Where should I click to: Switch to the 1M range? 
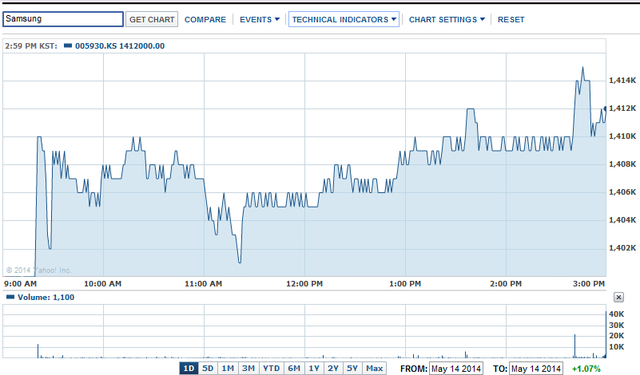click(228, 368)
